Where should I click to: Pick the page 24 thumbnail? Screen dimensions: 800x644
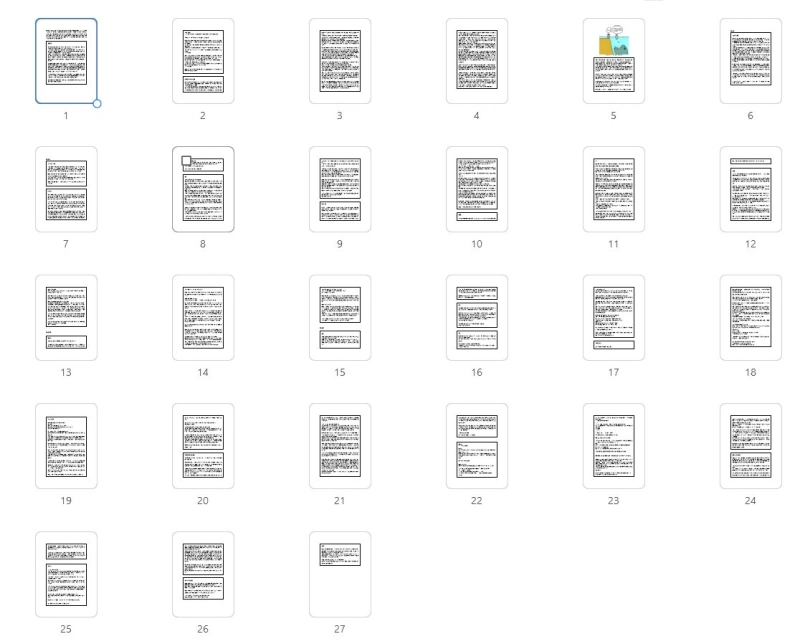(x=750, y=445)
